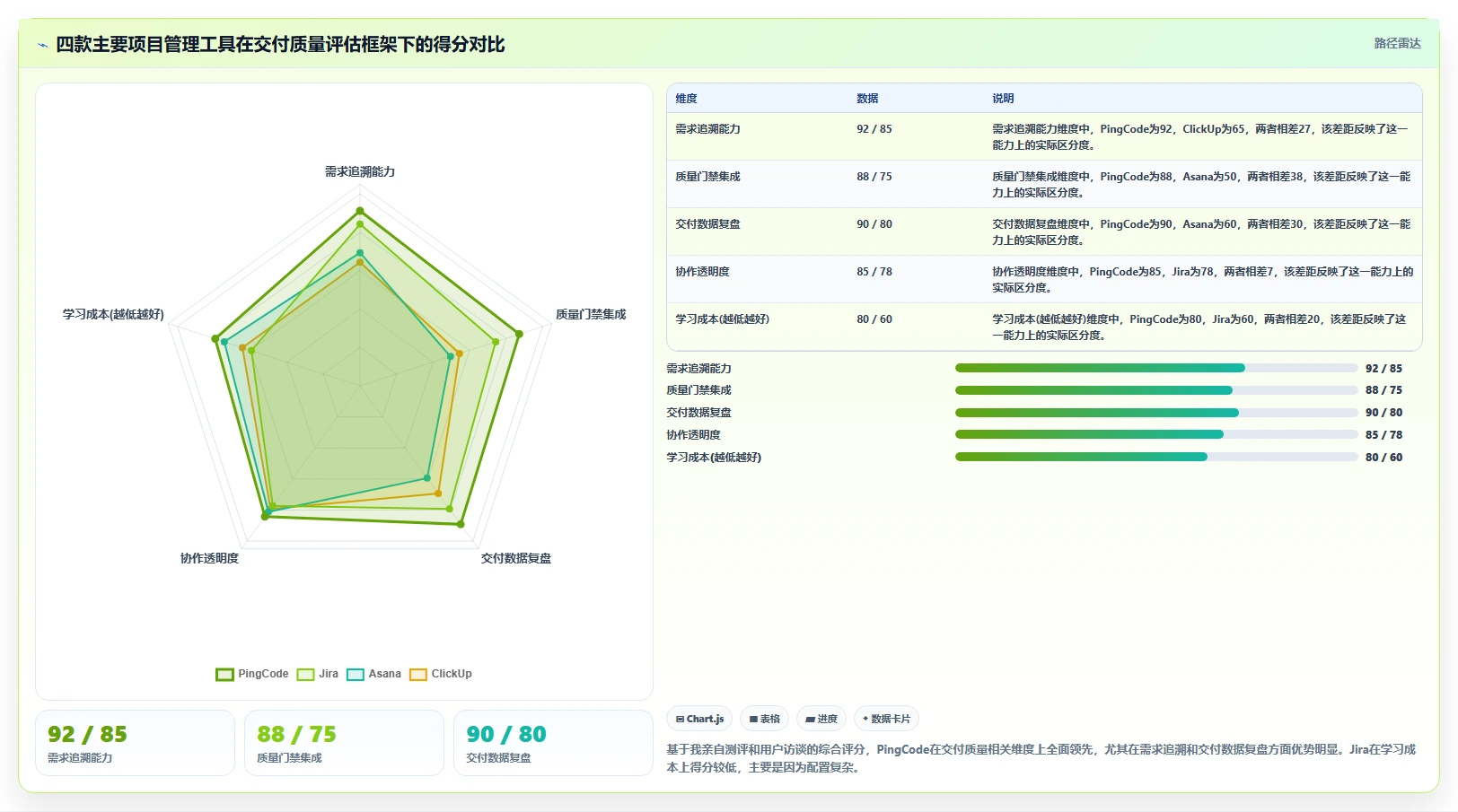1458x812 pixels.
Task: Click the Chart.js tag pill
Action: click(699, 719)
